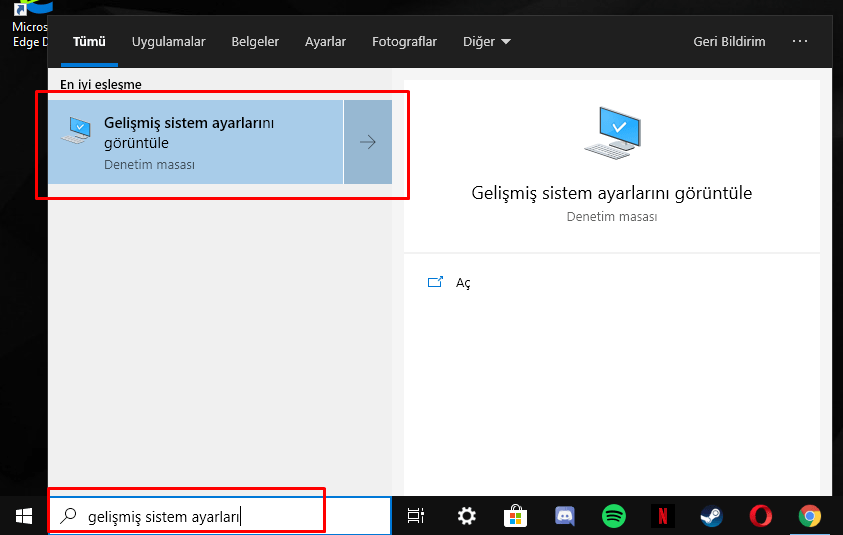This screenshot has width=843, height=535.
Task: Launch Settings gear from the taskbar
Action: [x=466, y=516]
